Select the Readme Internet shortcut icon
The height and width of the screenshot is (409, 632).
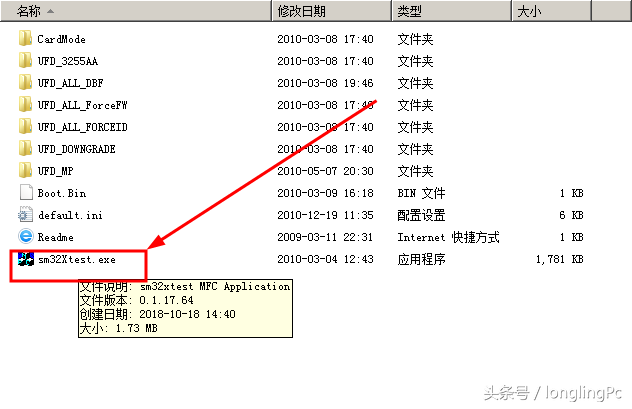coord(26,236)
